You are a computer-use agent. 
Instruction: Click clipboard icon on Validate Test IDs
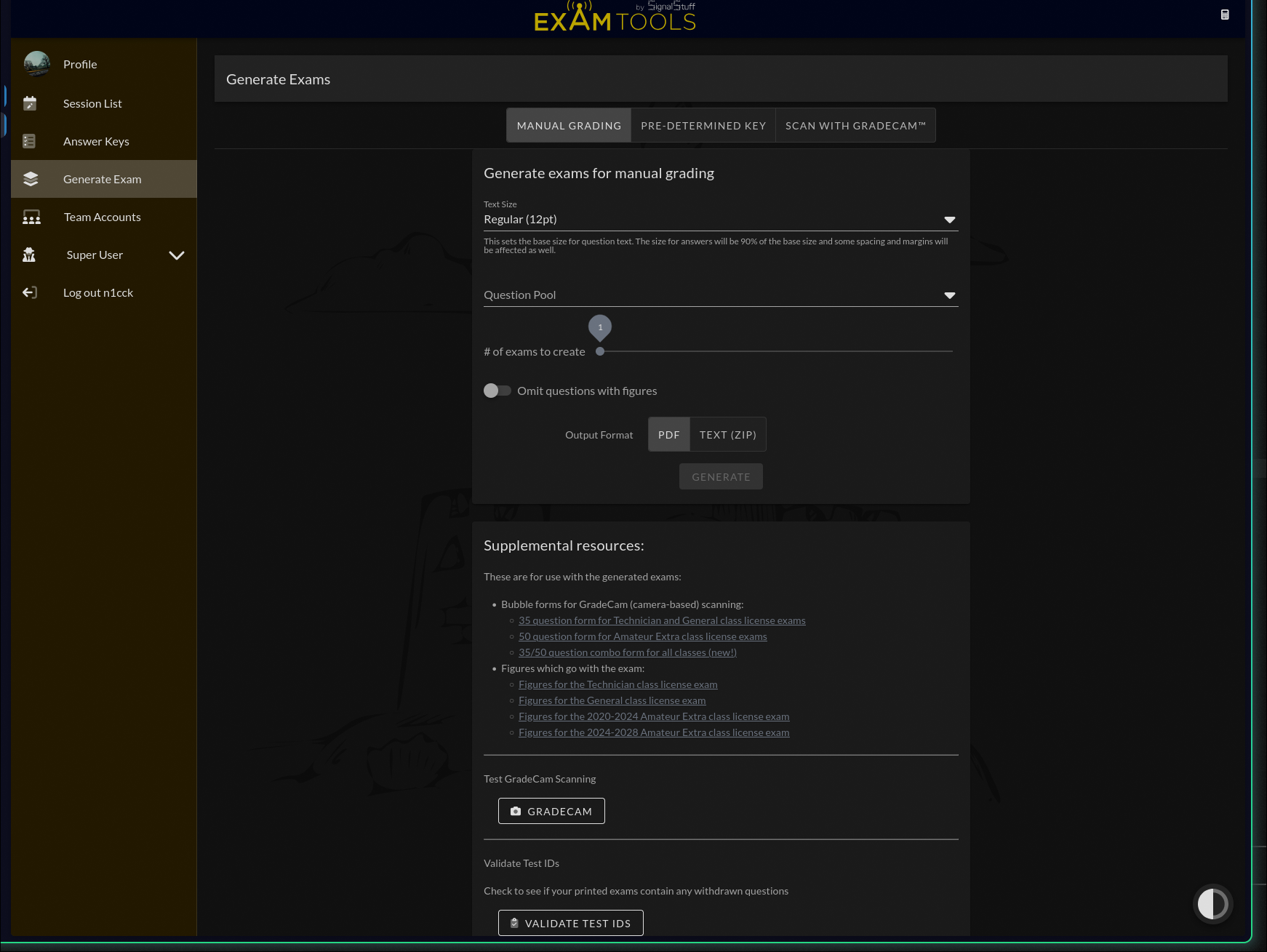(x=514, y=923)
